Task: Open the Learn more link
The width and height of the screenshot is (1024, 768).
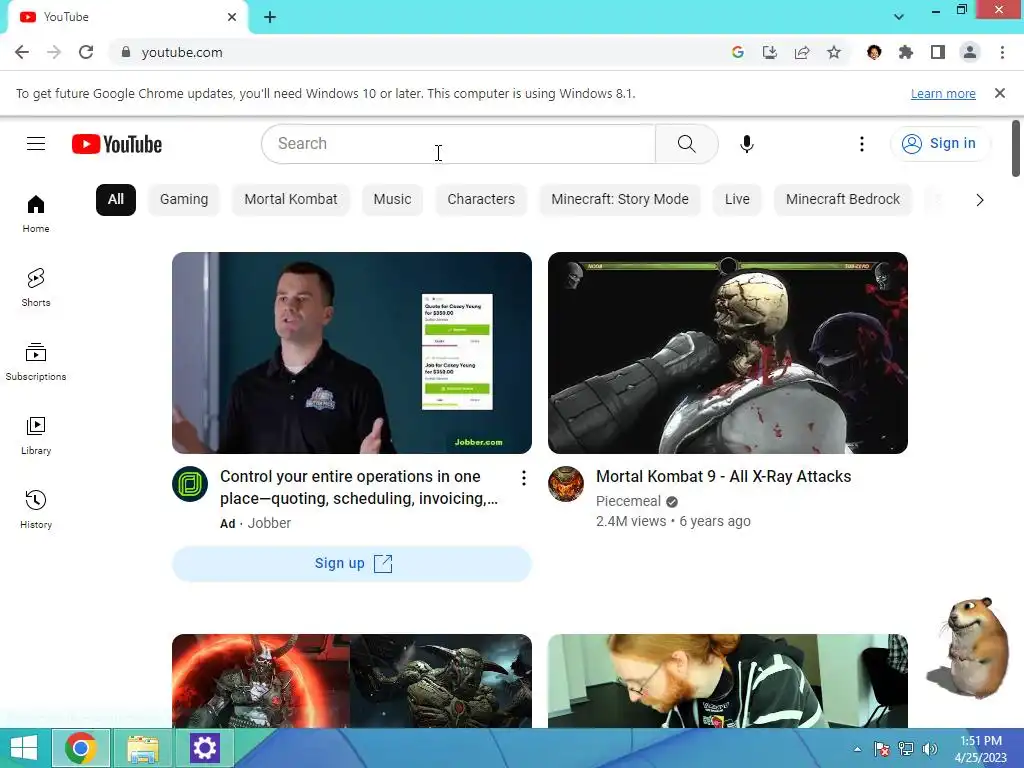Action: pos(943,93)
